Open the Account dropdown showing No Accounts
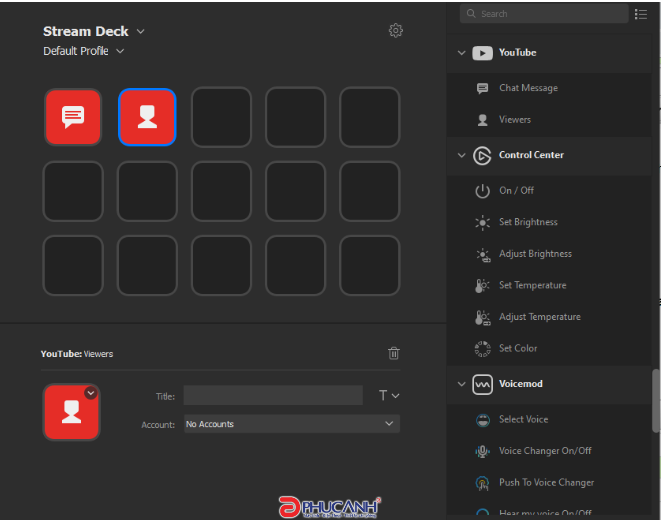 [x=292, y=424]
